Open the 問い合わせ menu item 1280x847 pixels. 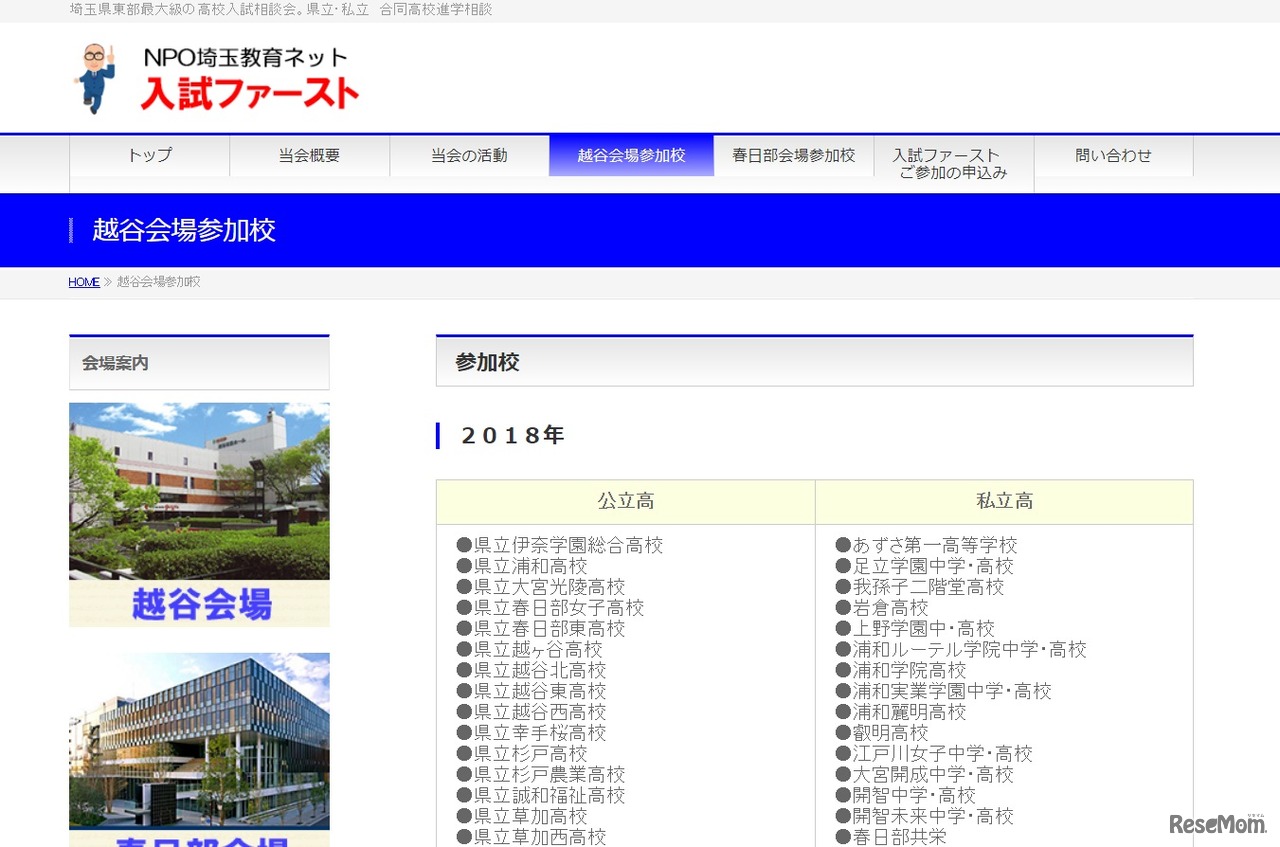coord(1113,156)
